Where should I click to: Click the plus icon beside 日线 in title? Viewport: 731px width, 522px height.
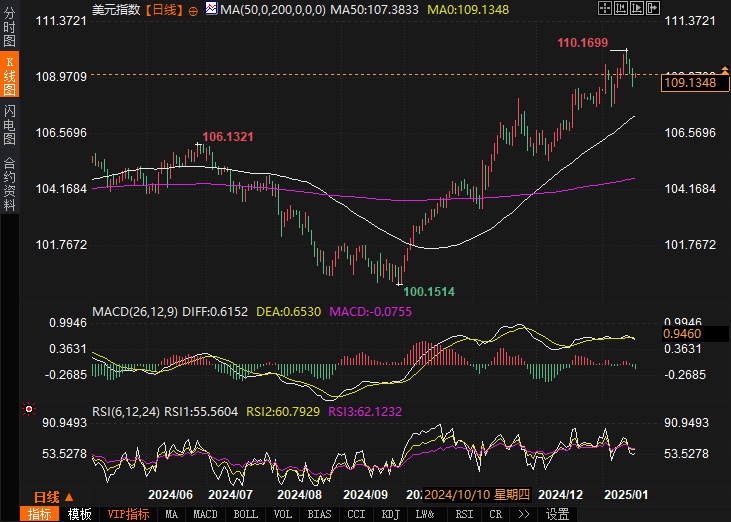point(193,9)
